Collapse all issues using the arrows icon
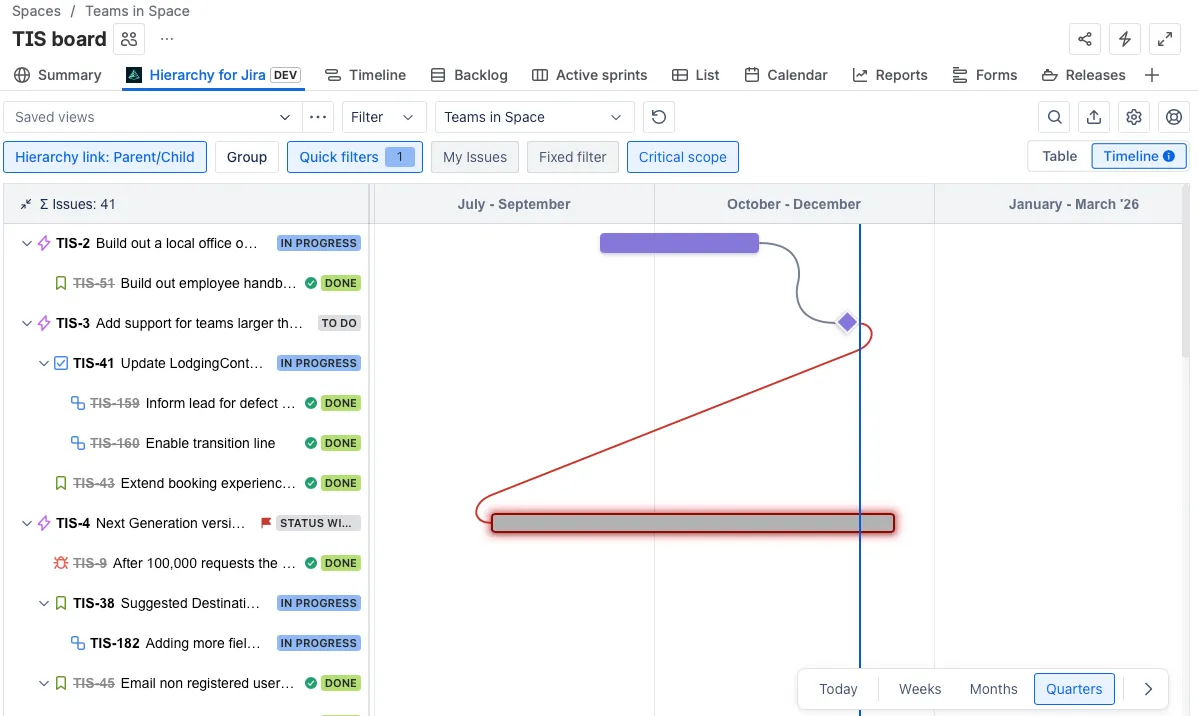1198x716 pixels. 26,204
